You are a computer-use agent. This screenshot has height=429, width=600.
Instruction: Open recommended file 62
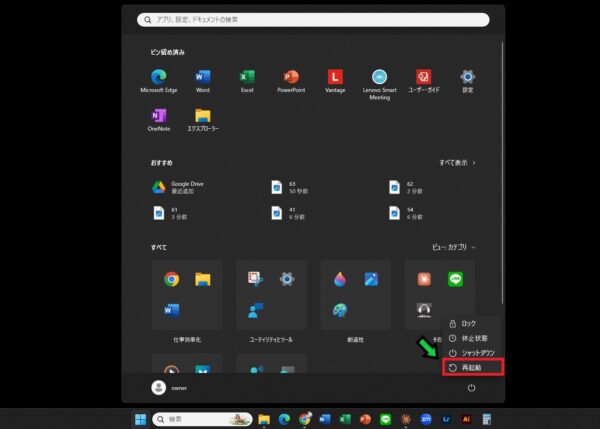point(406,187)
